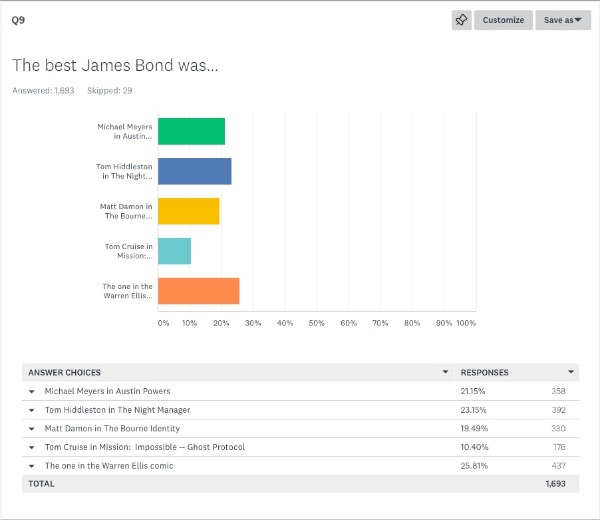Click 'Tom Hiddleston in The Night Manager' in the table
This screenshot has height=520, width=600.
[117, 410]
